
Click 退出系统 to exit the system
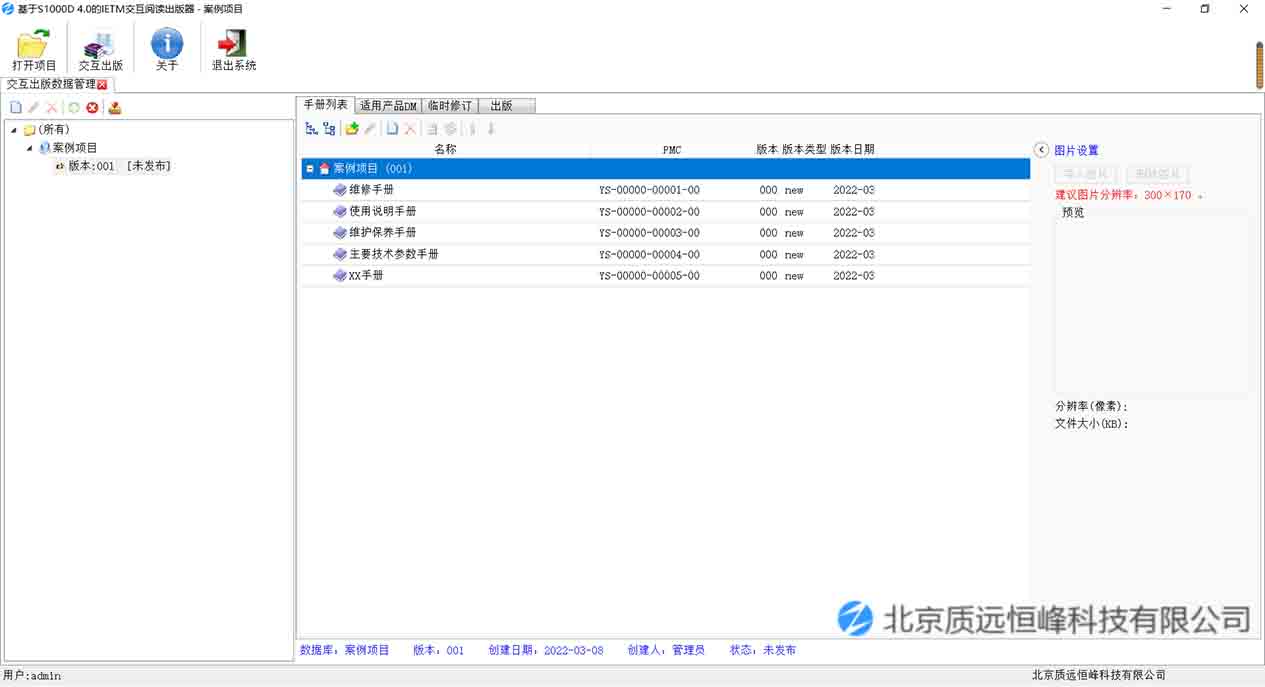233,50
